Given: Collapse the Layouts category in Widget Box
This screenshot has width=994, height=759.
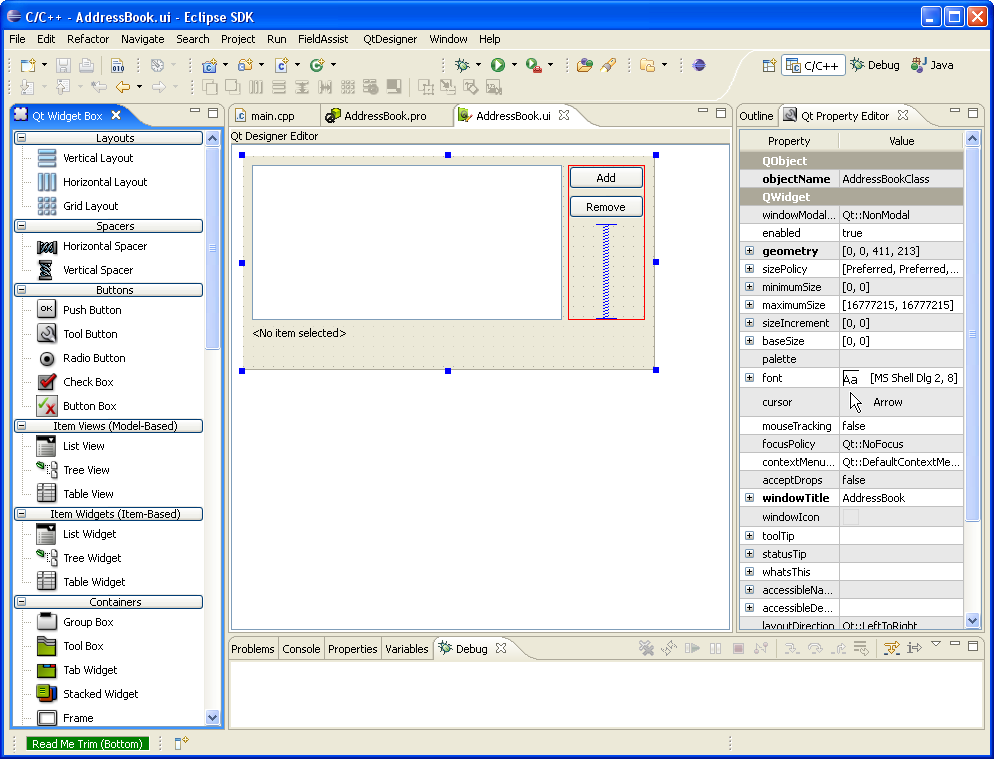Looking at the screenshot, I should tap(22, 138).
